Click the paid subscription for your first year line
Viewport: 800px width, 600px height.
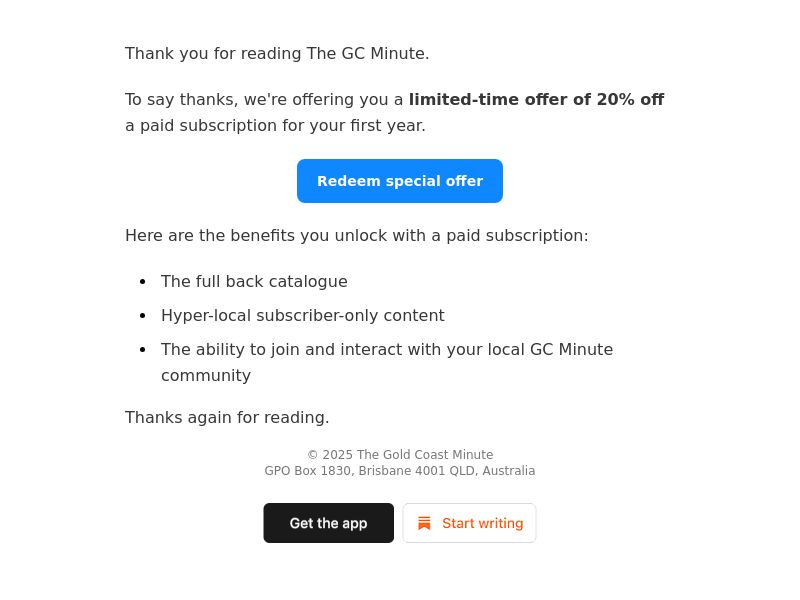point(276,126)
